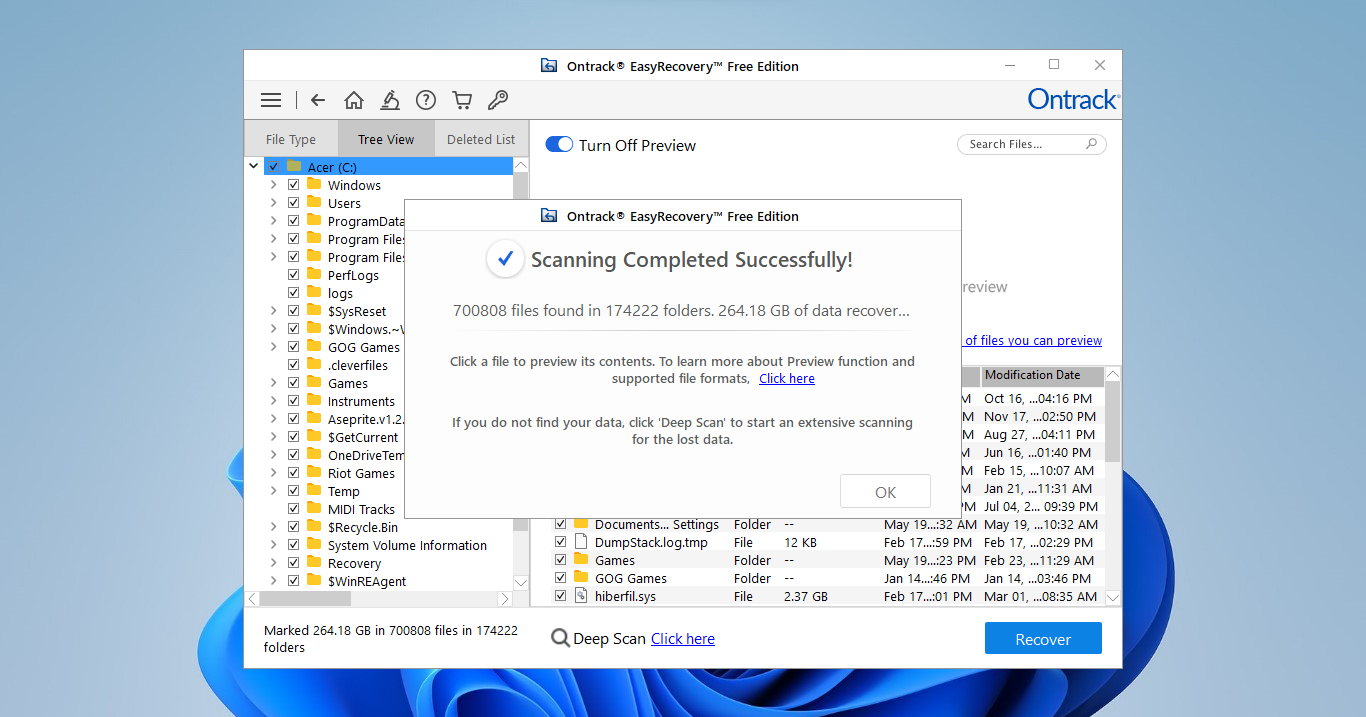This screenshot has height=717, width=1366.
Task: Click the $Recycle.Bin folder icon
Action: point(314,527)
